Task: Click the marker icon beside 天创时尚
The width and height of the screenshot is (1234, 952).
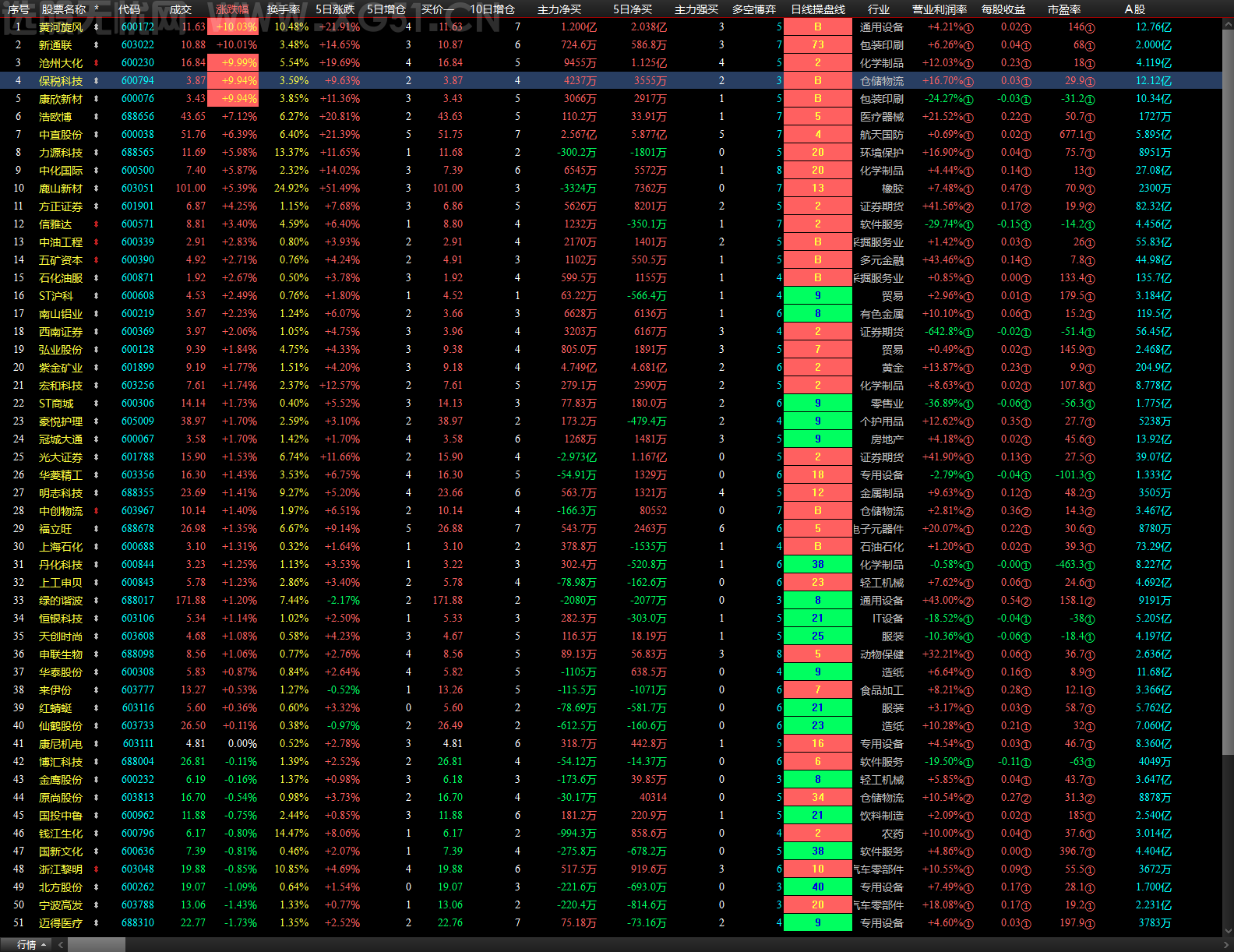Action: [x=97, y=636]
